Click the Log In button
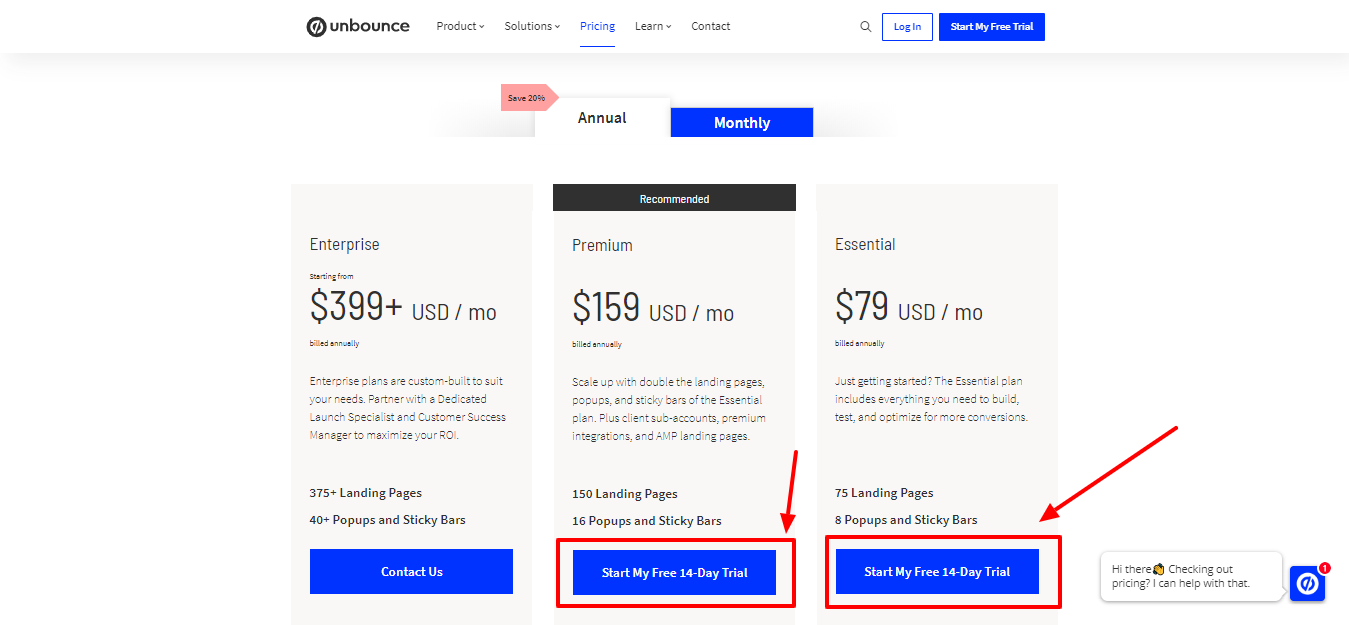The height and width of the screenshot is (625, 1349). (907, 27)
